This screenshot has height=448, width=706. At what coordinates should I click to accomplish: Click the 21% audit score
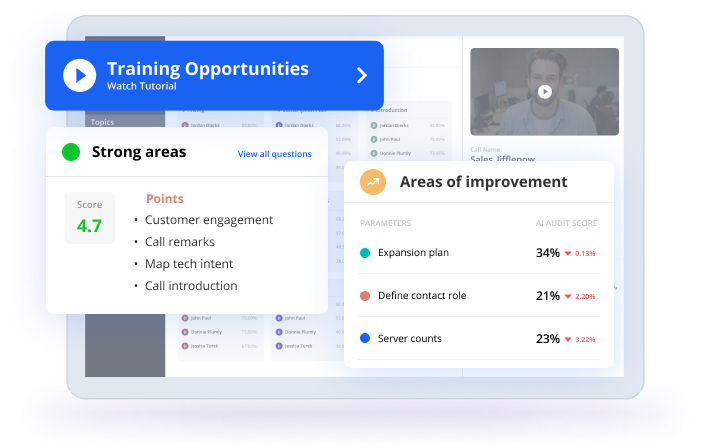(x=548, y=296)
